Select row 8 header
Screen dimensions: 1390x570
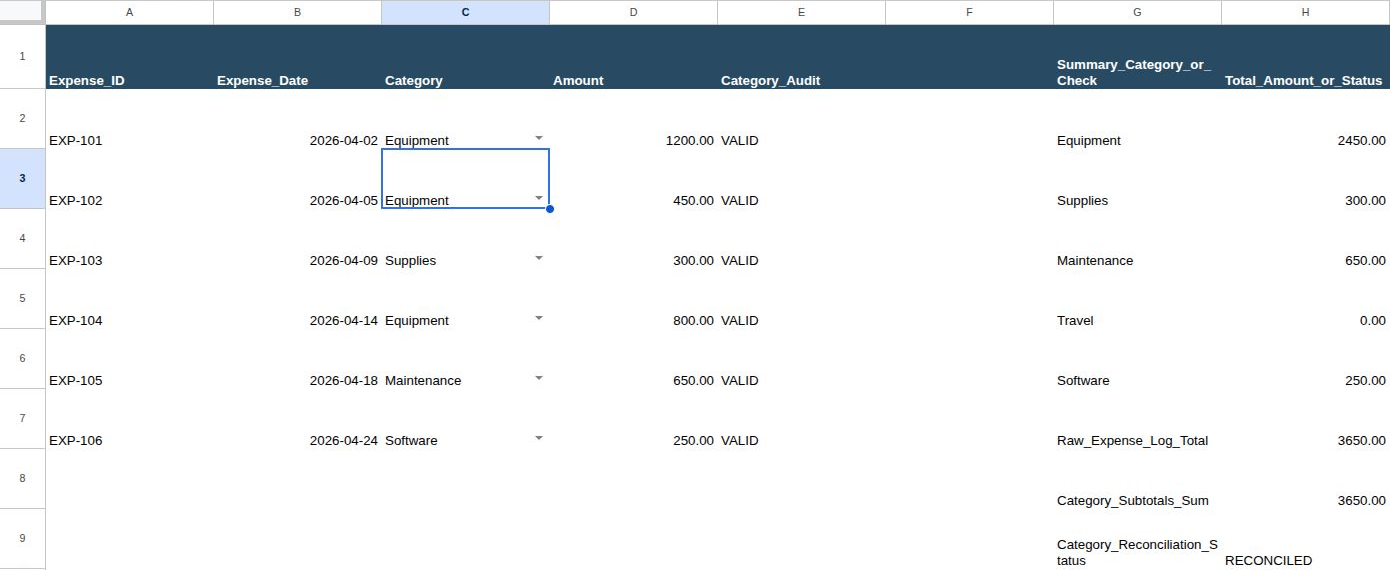click(x=22, y=478)
